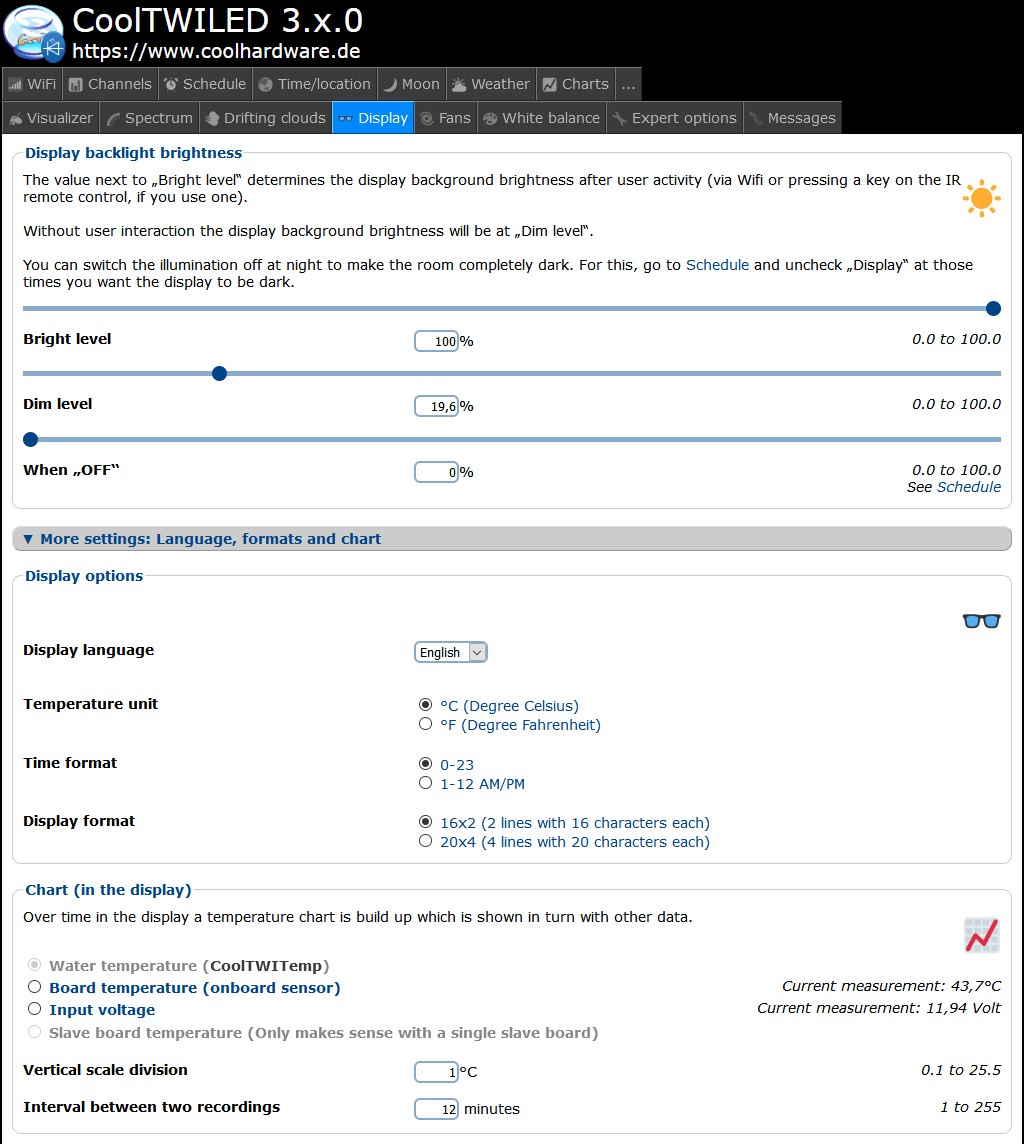
Task: Expand the '...' overflow tab
Action: coord(628,84)
